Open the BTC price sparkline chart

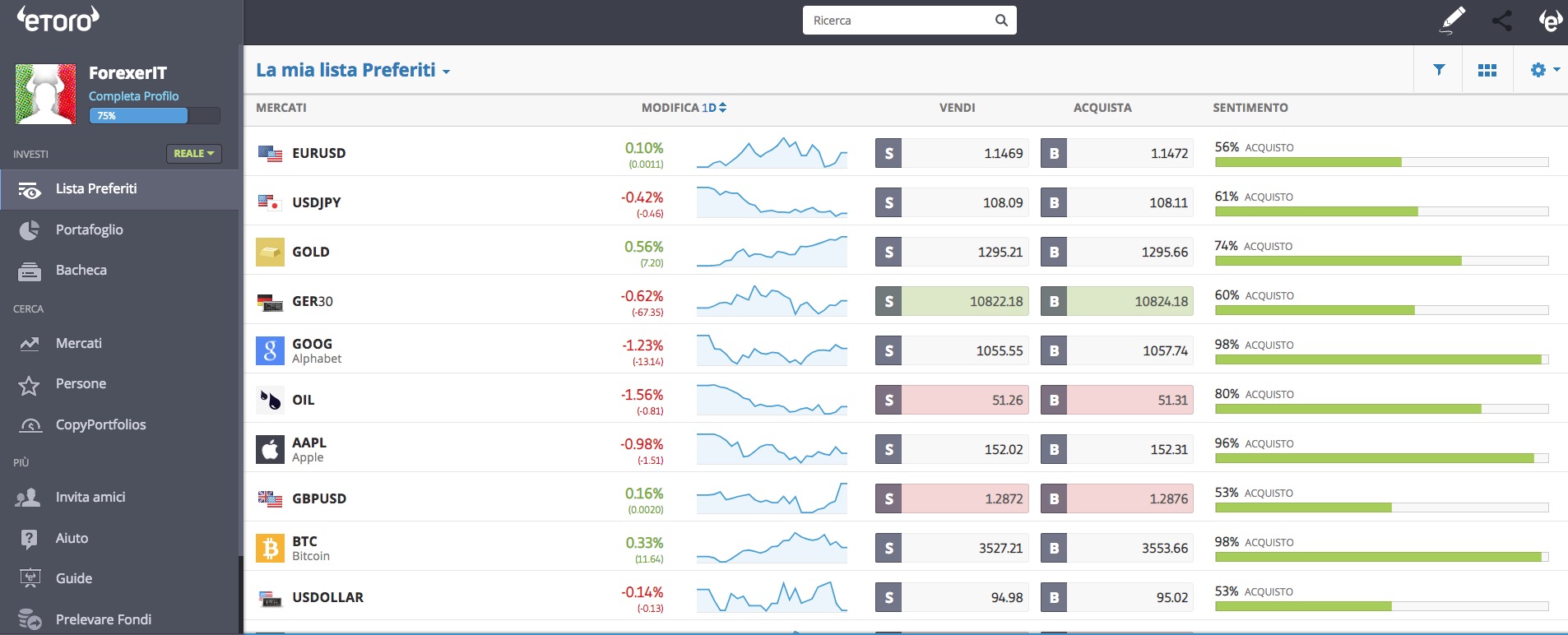click(x=772, y=548)
